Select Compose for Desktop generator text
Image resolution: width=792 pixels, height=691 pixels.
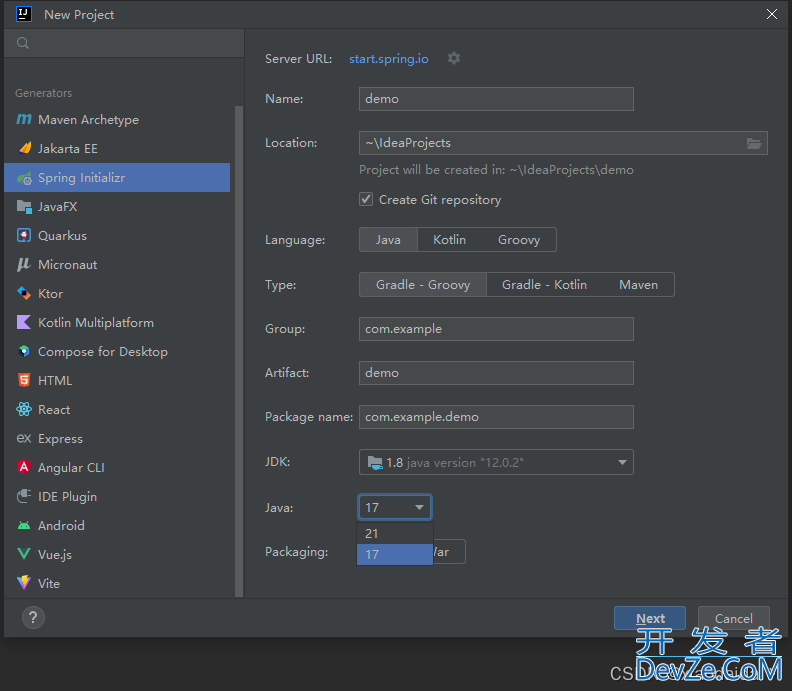[x=103, y=352]
